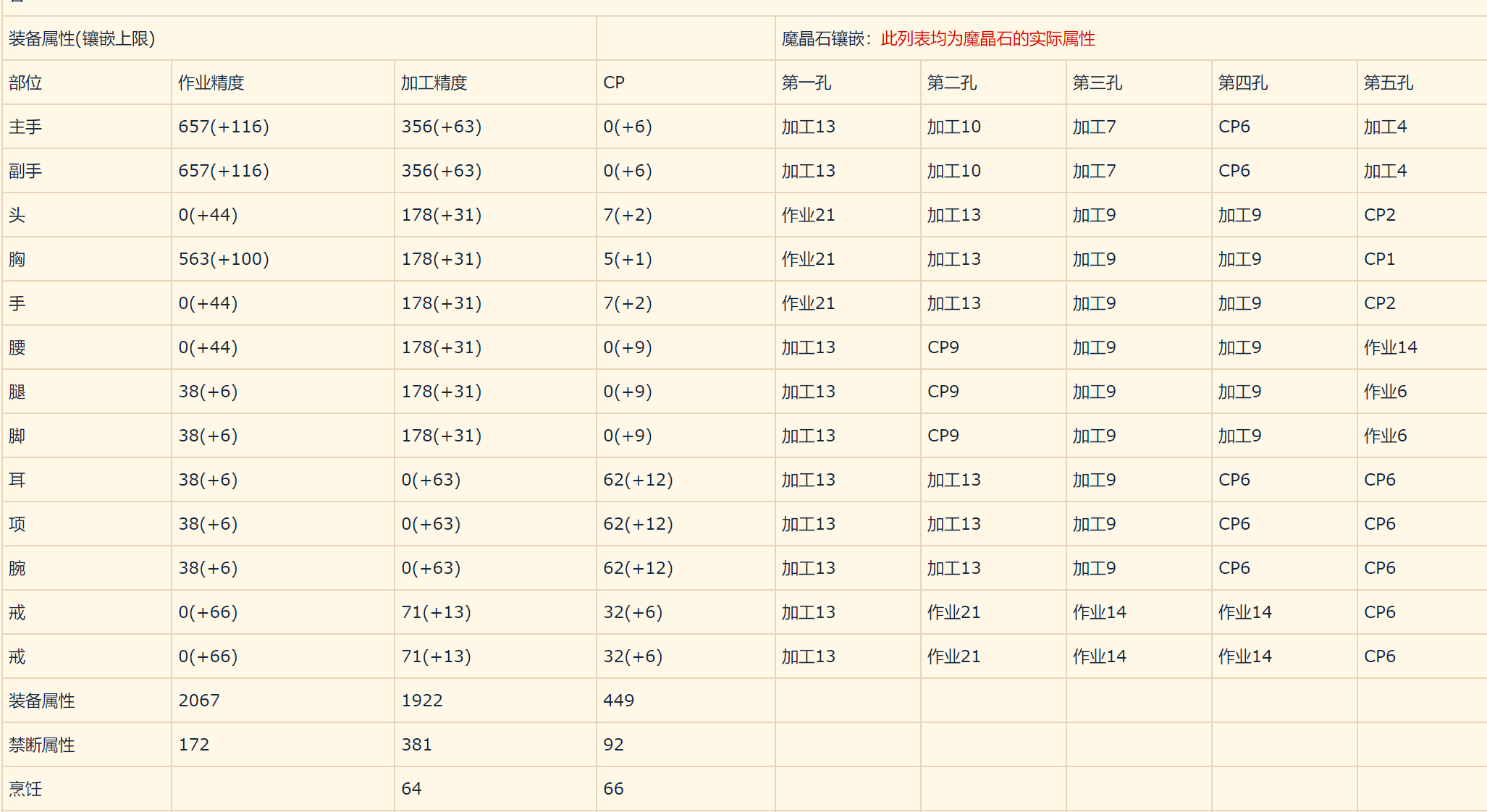Select the 第一孔 column header
1487x812 pixels.
806,83
